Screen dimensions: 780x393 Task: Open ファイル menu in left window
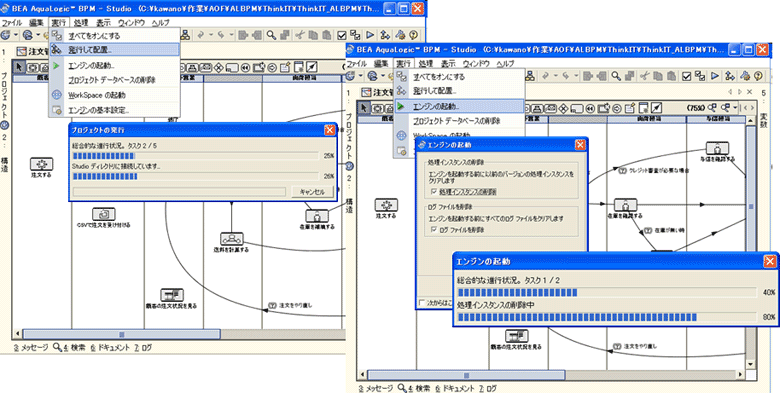click(12, 23)
